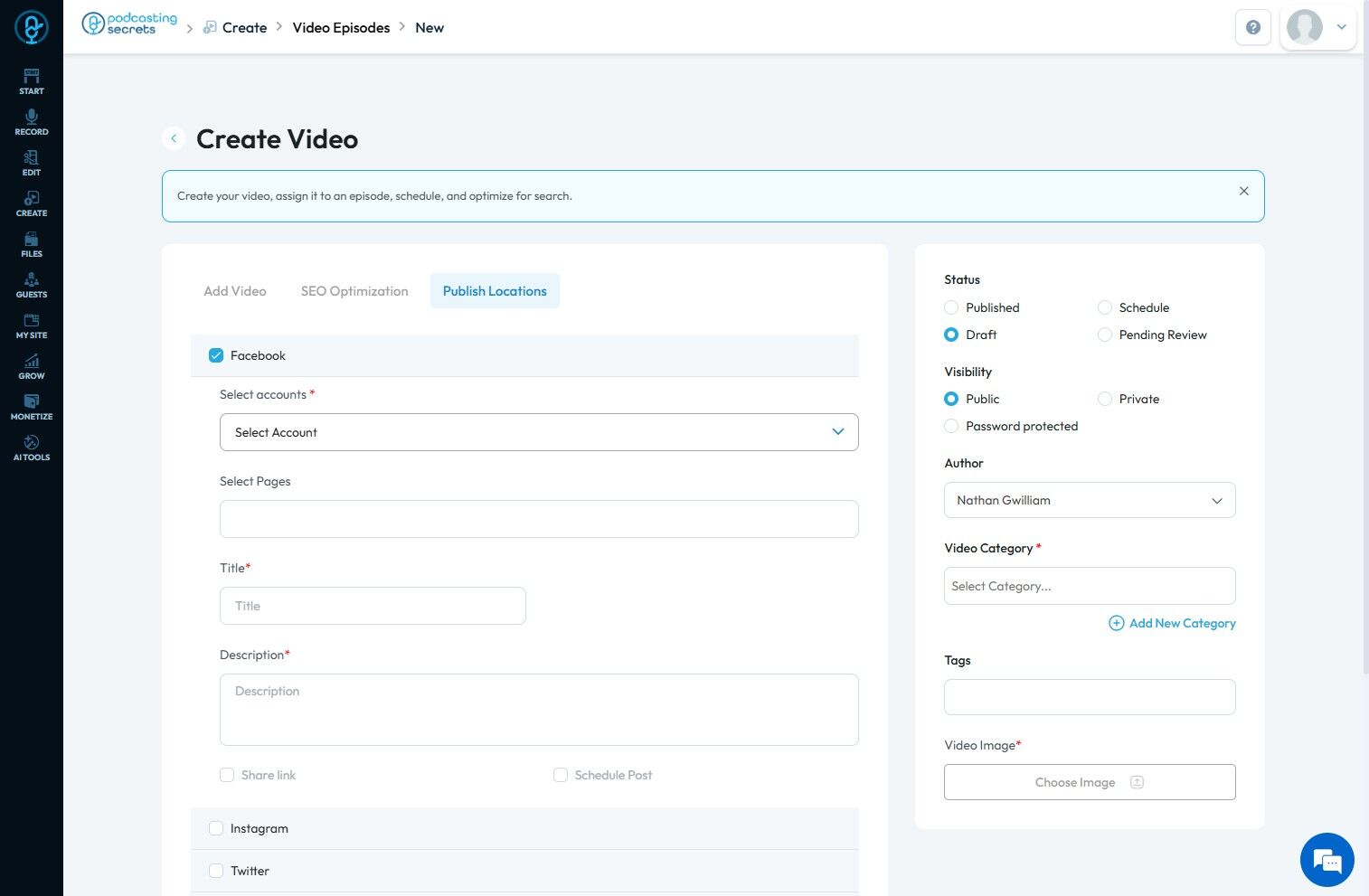Set visibility to Private
1369x896 pixels.
click(1104, 399)
